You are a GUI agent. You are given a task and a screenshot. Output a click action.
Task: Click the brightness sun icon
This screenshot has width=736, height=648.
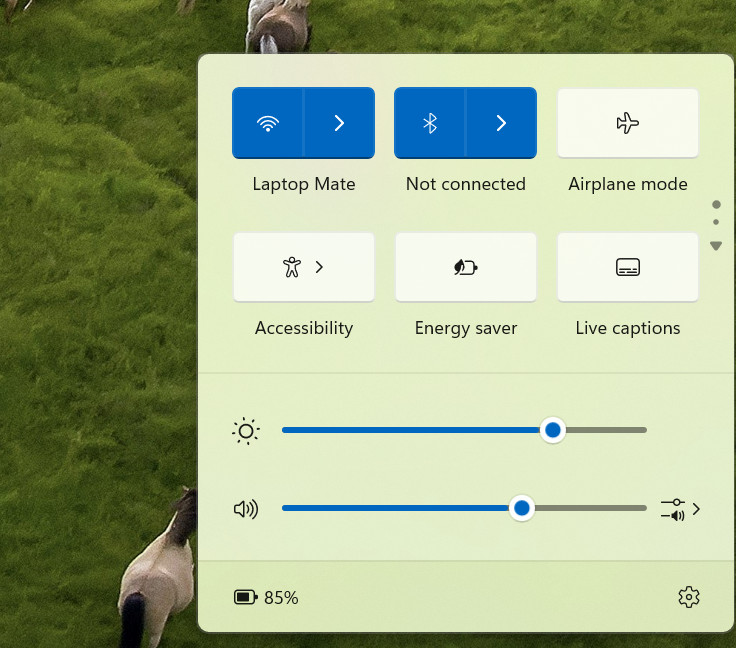pyautogui.click(x=246, y=431)
